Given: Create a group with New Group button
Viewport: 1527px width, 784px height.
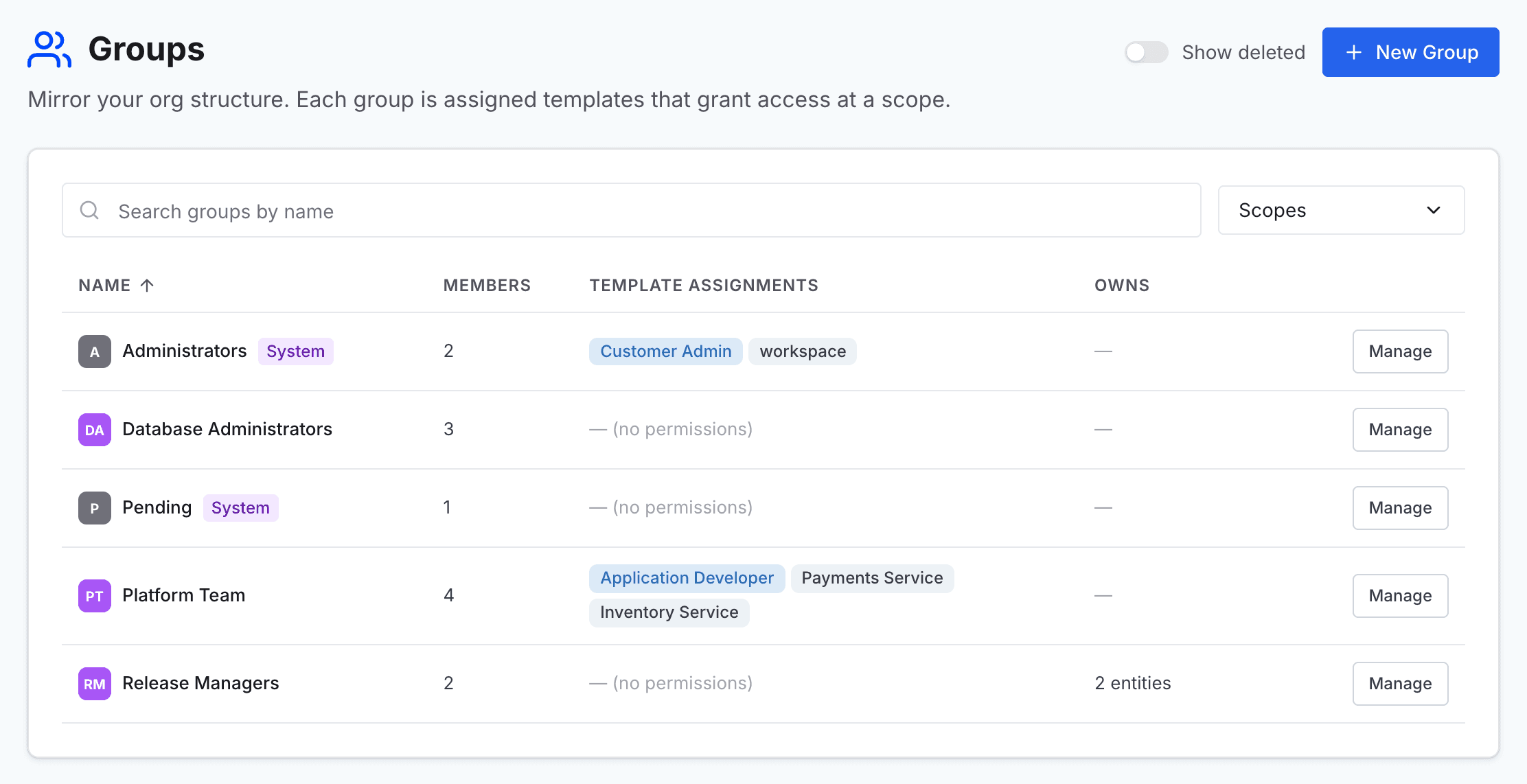Looking at the screenshot, I should click(1410, 52).
